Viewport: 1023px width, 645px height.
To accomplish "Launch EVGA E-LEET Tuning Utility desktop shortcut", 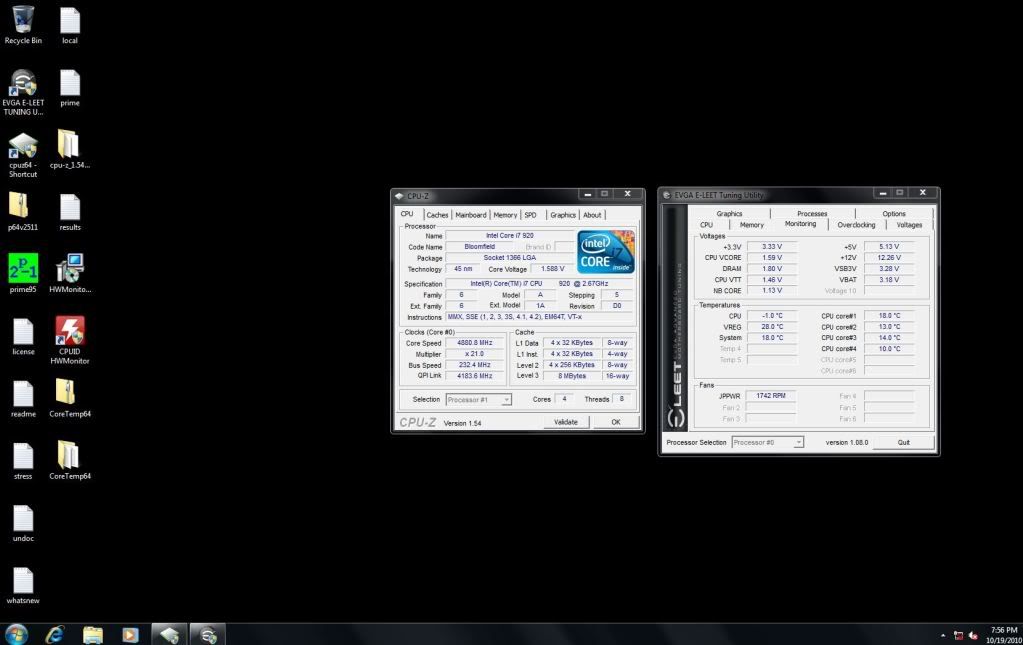I will point(23,92).
